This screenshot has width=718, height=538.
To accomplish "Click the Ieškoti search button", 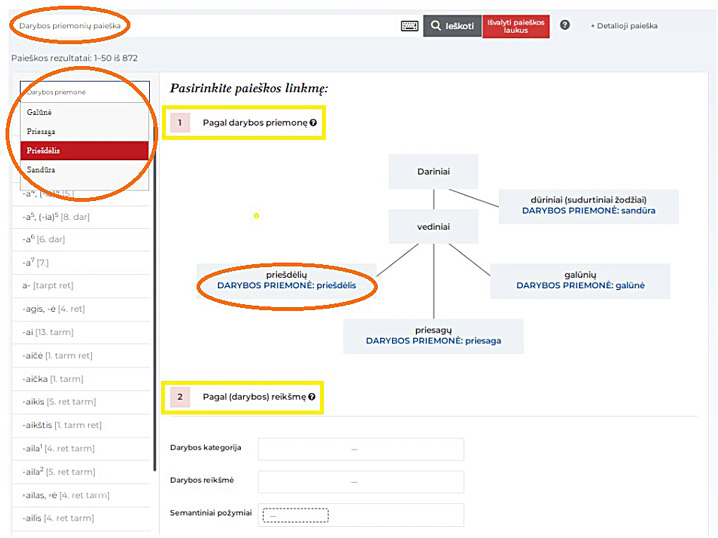I will (x=452, y=26).
